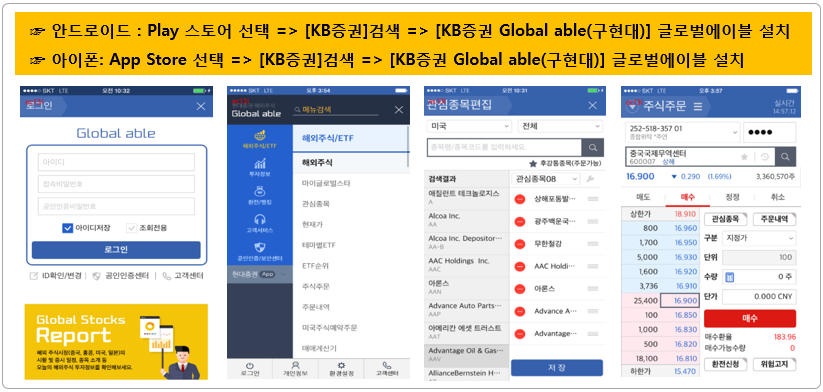Select the 투자정보 chart icon
823x392 pixels.
point(259,164)
